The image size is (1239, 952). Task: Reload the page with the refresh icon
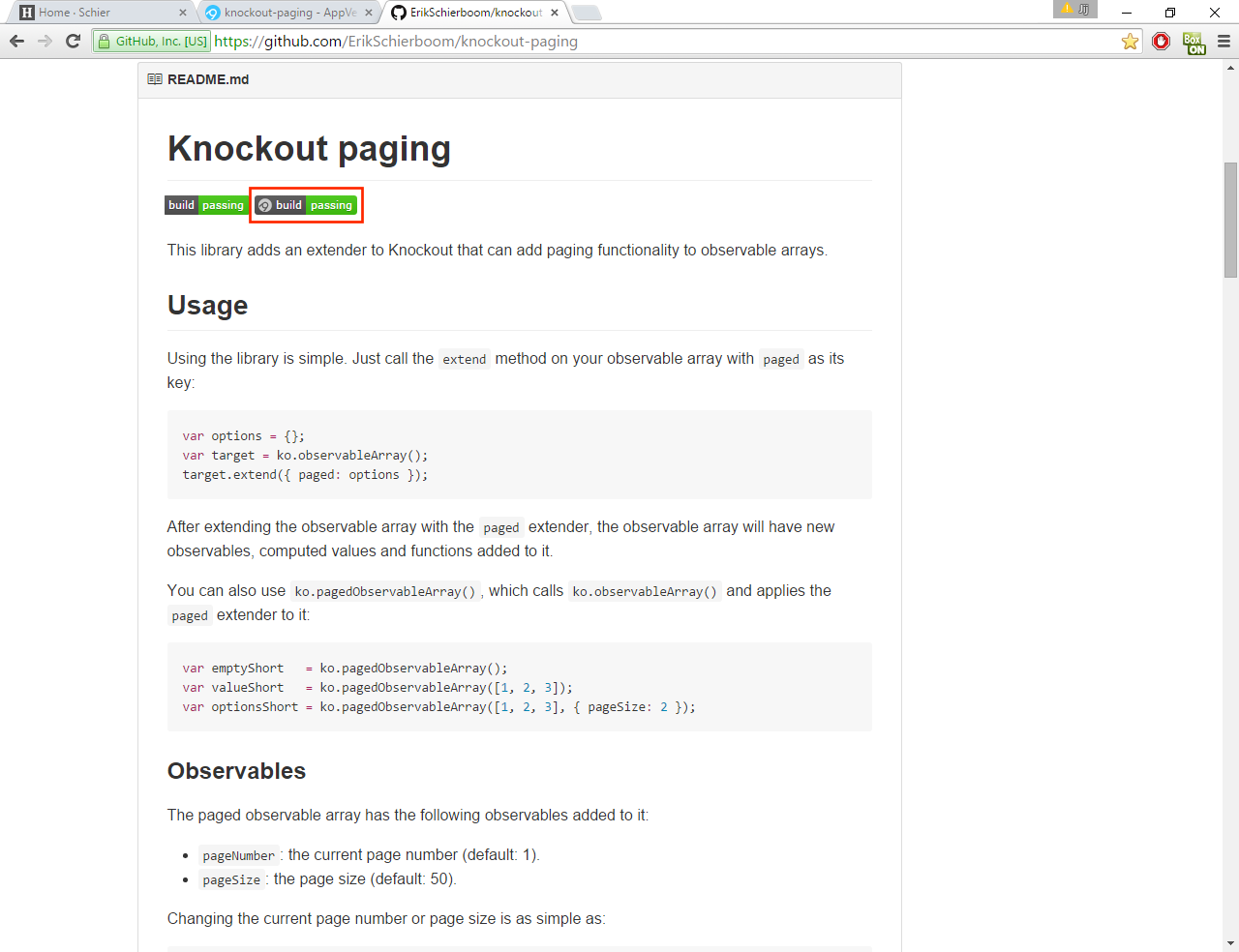(x=73, y=41)
